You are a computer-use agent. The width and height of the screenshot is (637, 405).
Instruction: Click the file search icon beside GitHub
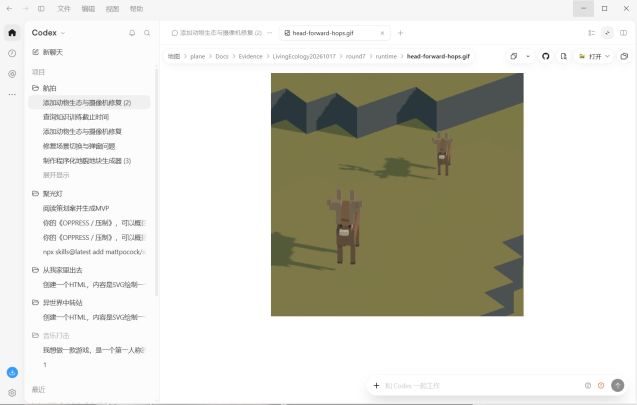pos(563,56)
